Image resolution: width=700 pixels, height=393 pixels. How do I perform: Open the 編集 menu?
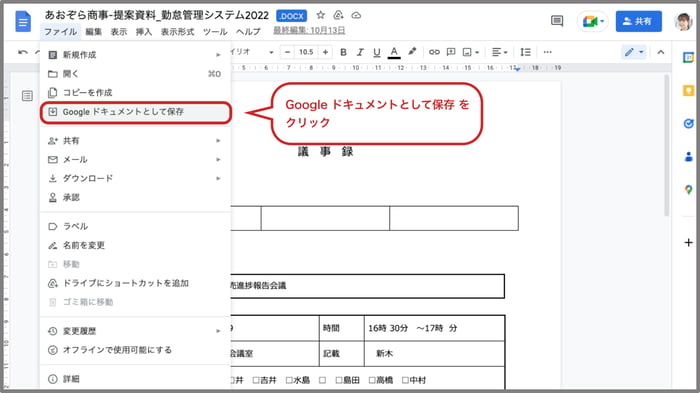tap(94, 32)
